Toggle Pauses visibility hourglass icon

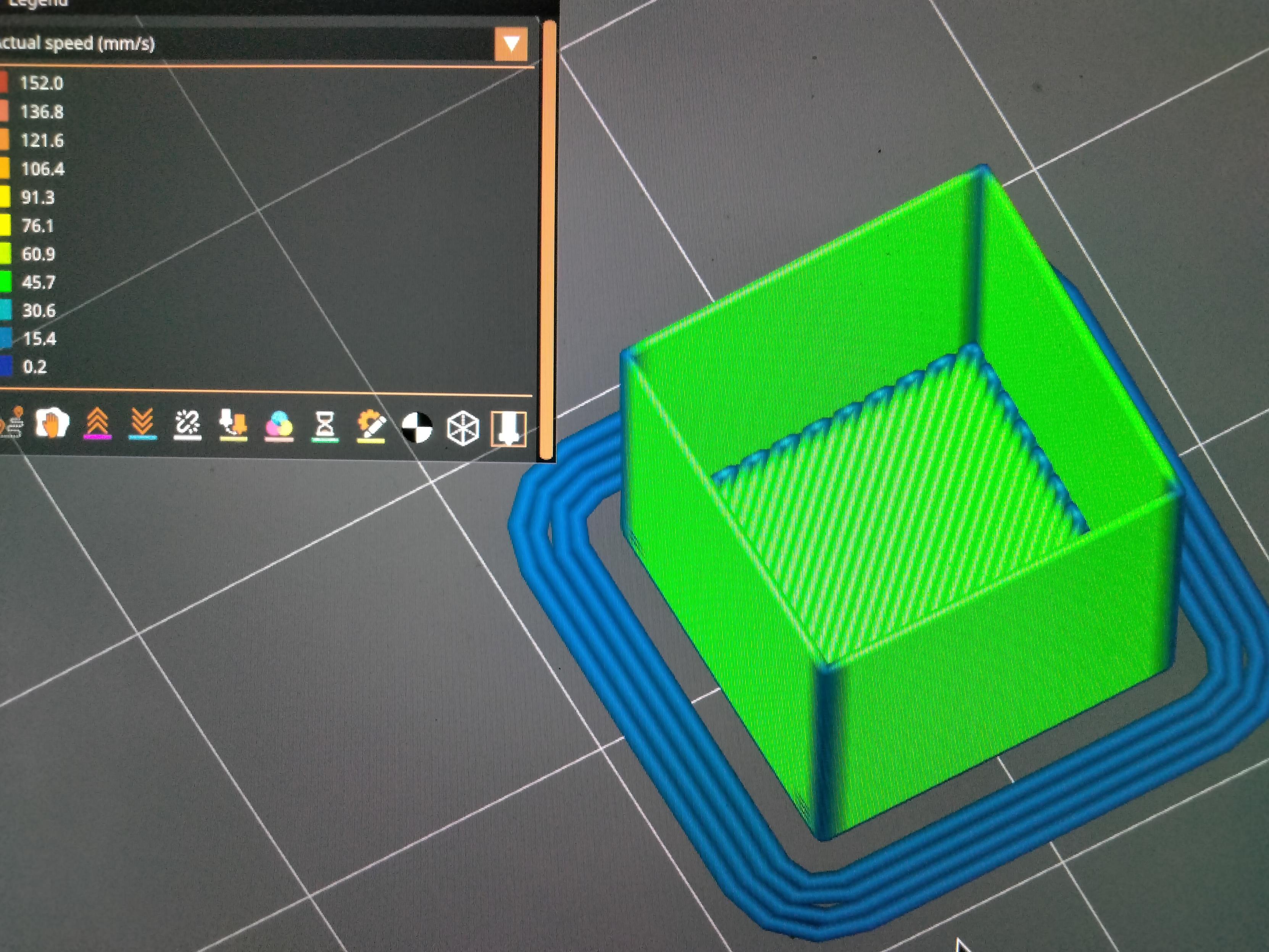click(x=325, y=426)
